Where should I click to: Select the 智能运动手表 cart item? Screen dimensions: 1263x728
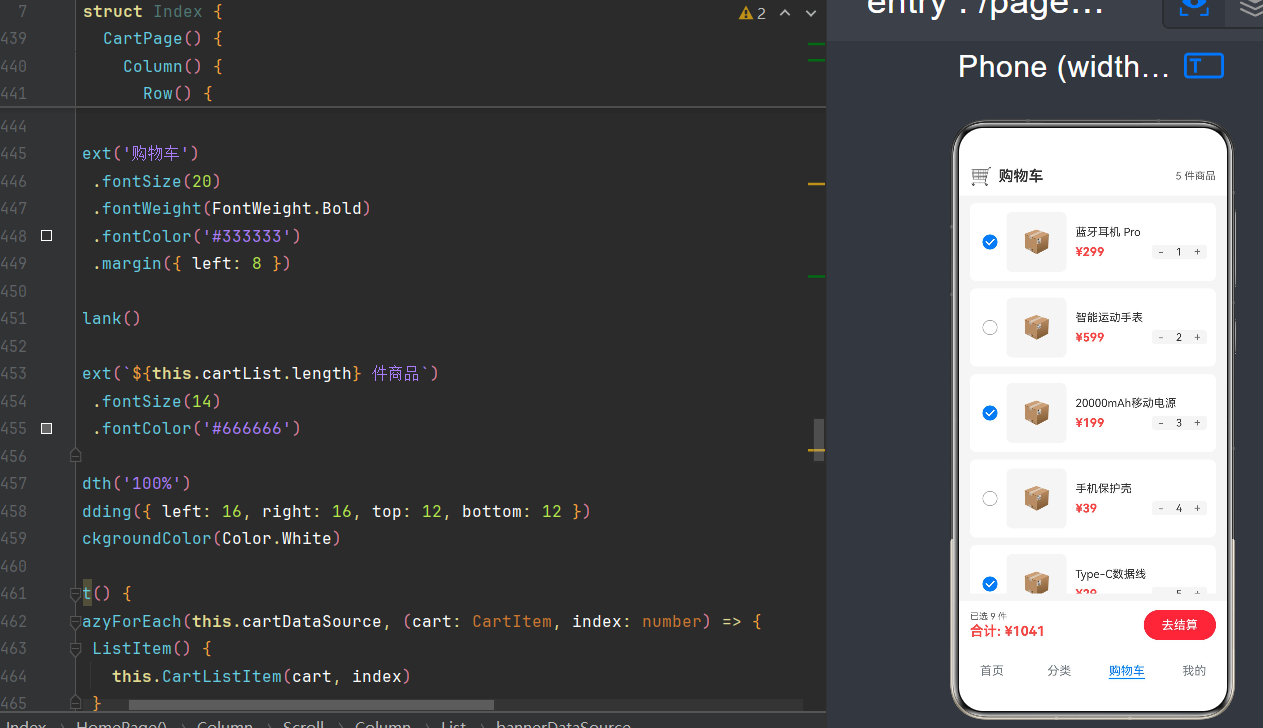pos(990,327)
